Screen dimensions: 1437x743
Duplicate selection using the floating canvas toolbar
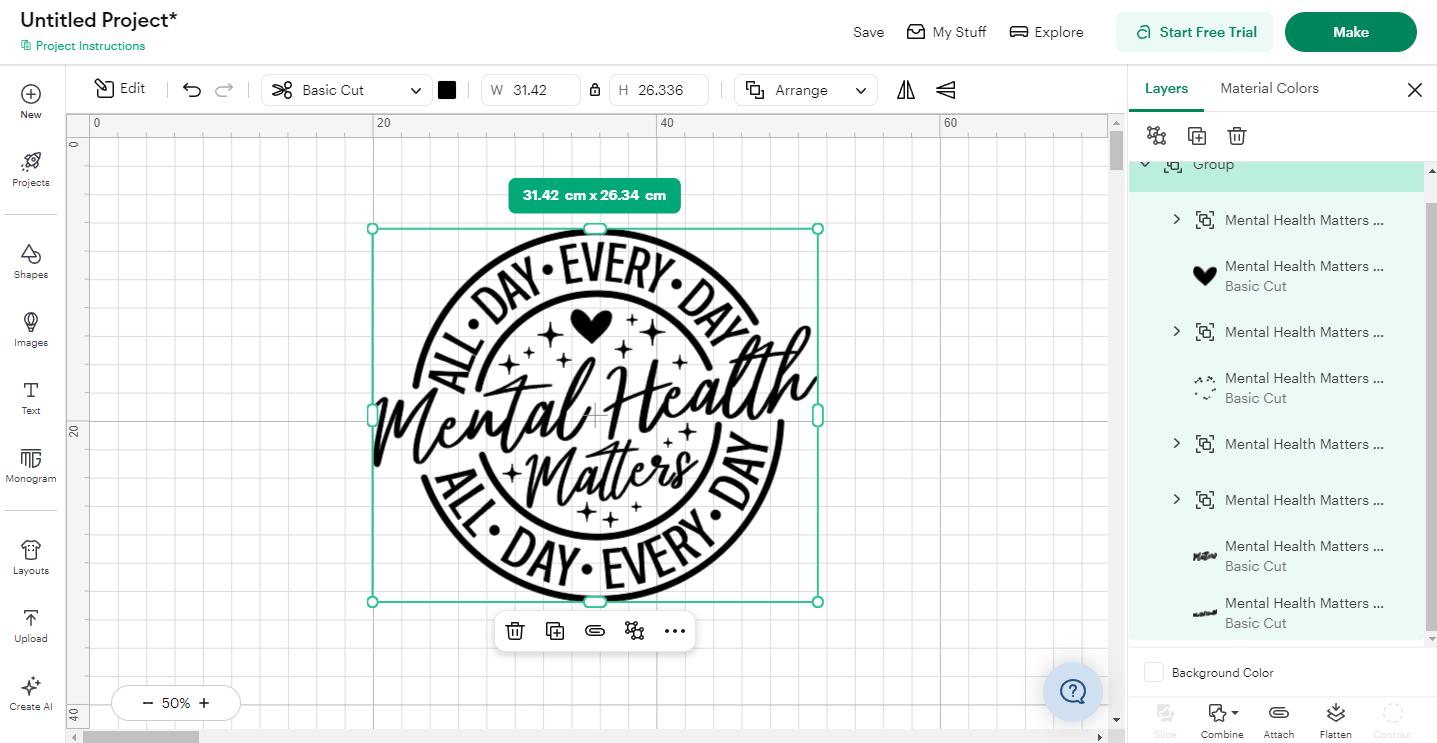click(x=555, y=631)
